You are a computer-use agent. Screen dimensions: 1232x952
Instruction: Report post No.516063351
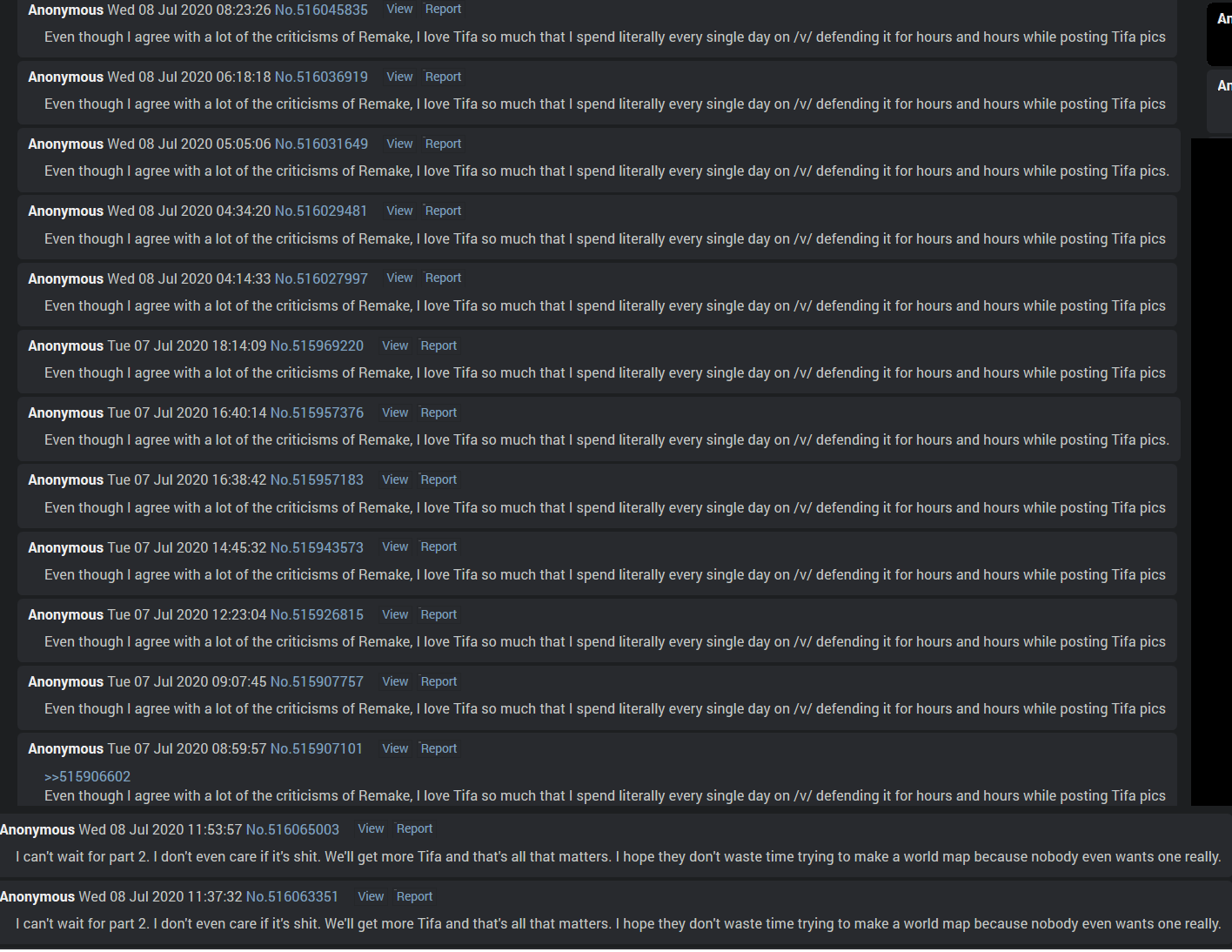414,896
